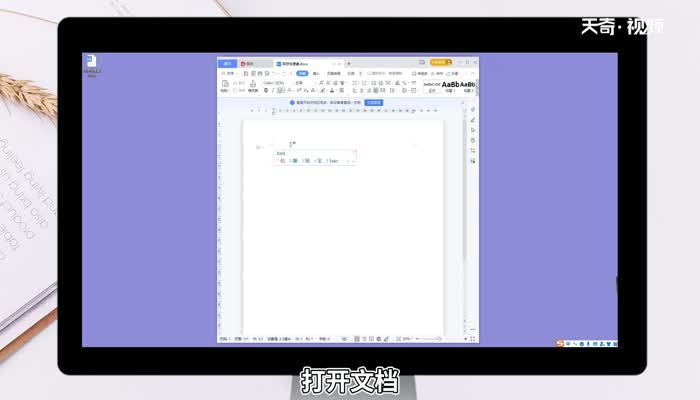This screenshot has width=700, height=400.
Task: Click the numbered list icon
Action: pos(364,83)
